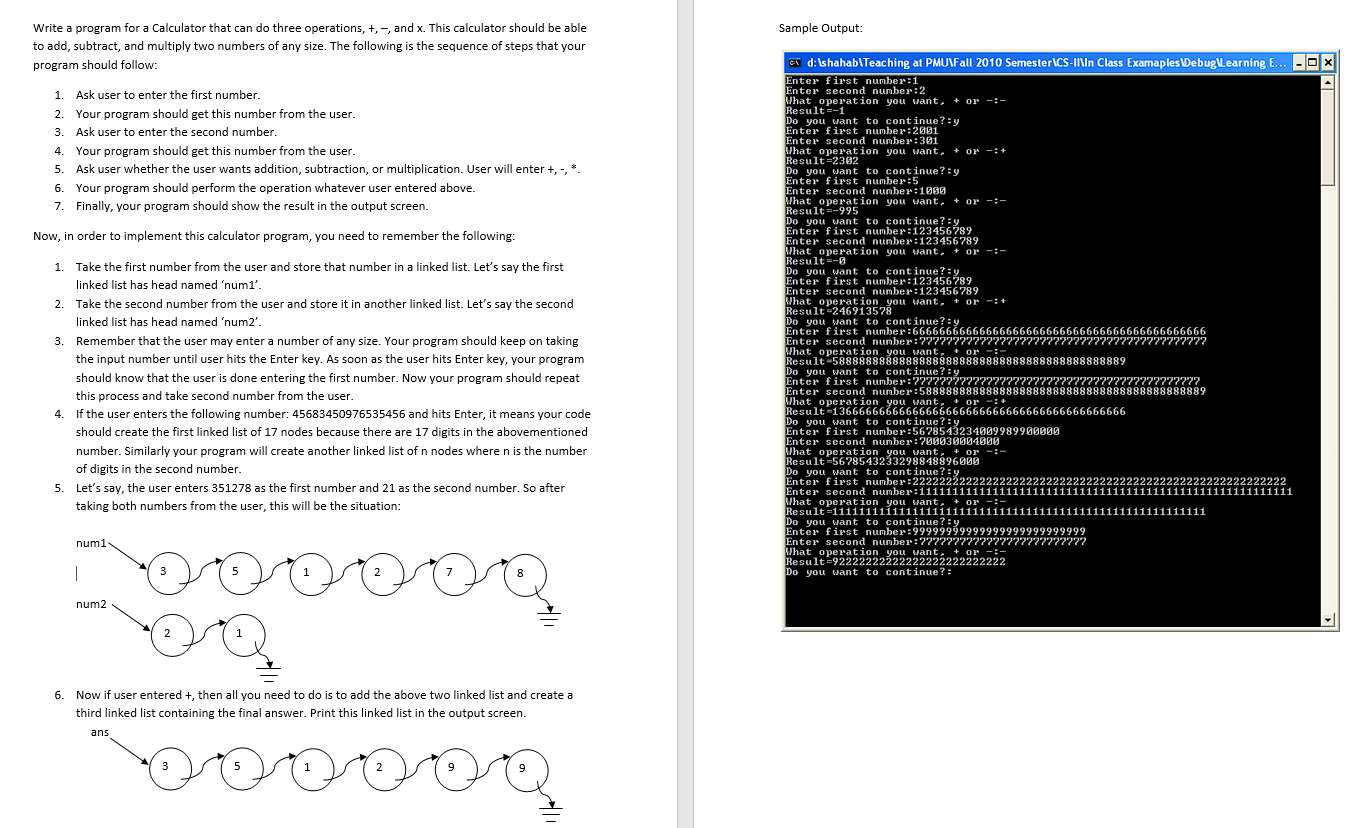Click step 5 text about entering +, -, *
The height and width of the screenshot is (828, 1360).
[328, 169]
